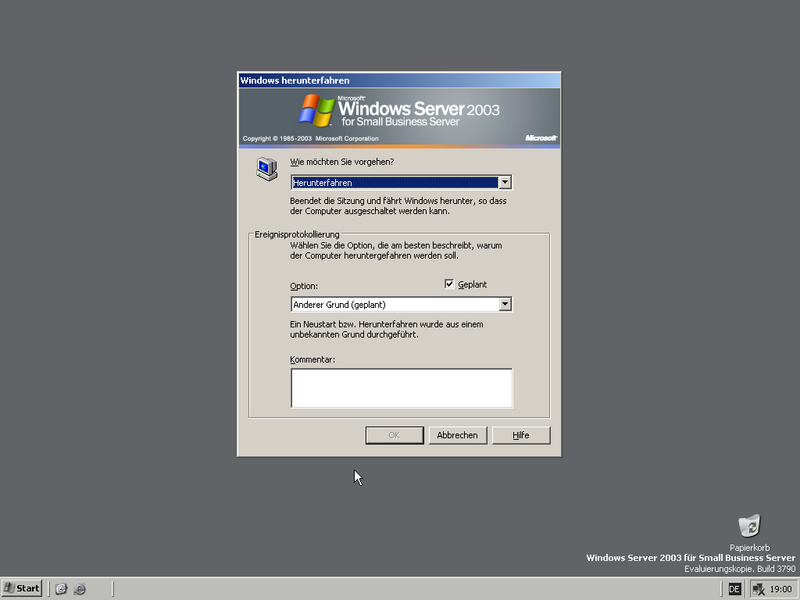
Task: Open the Hilfe help dialog
Action: pyautogui.click(x=521, y=435)
